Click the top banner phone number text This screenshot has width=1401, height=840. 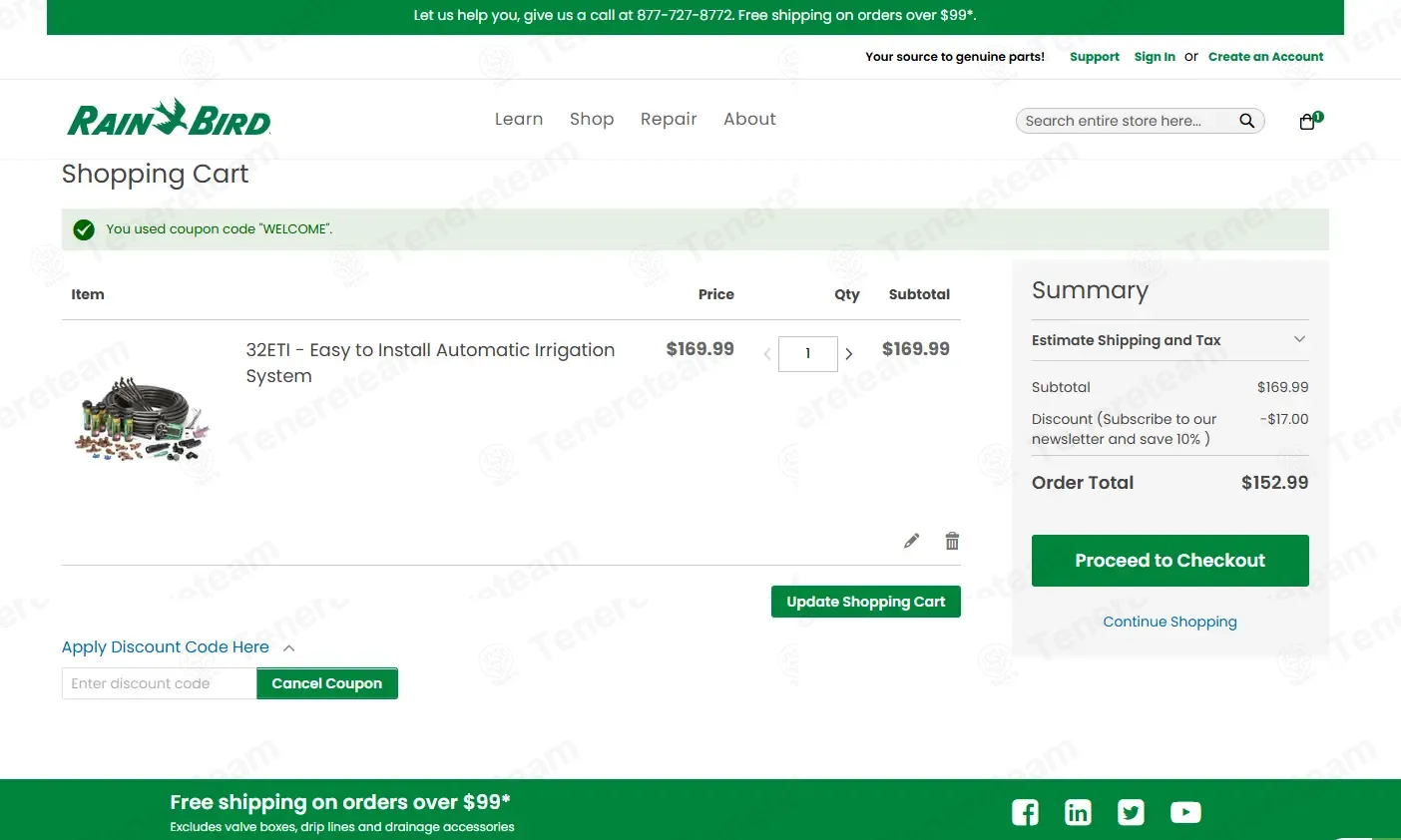point(686,16)
